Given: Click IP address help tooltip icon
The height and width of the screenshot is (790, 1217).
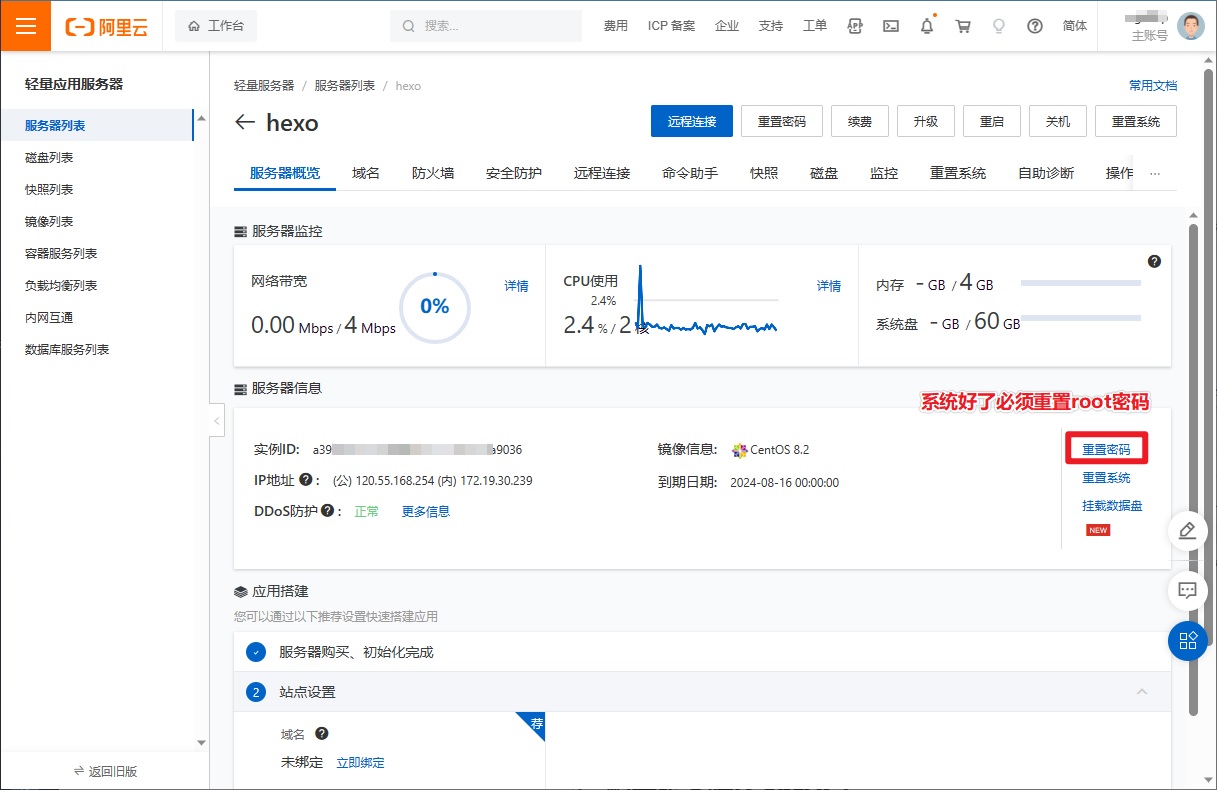Looking at the screenshot, I should [x=306, y=480].
